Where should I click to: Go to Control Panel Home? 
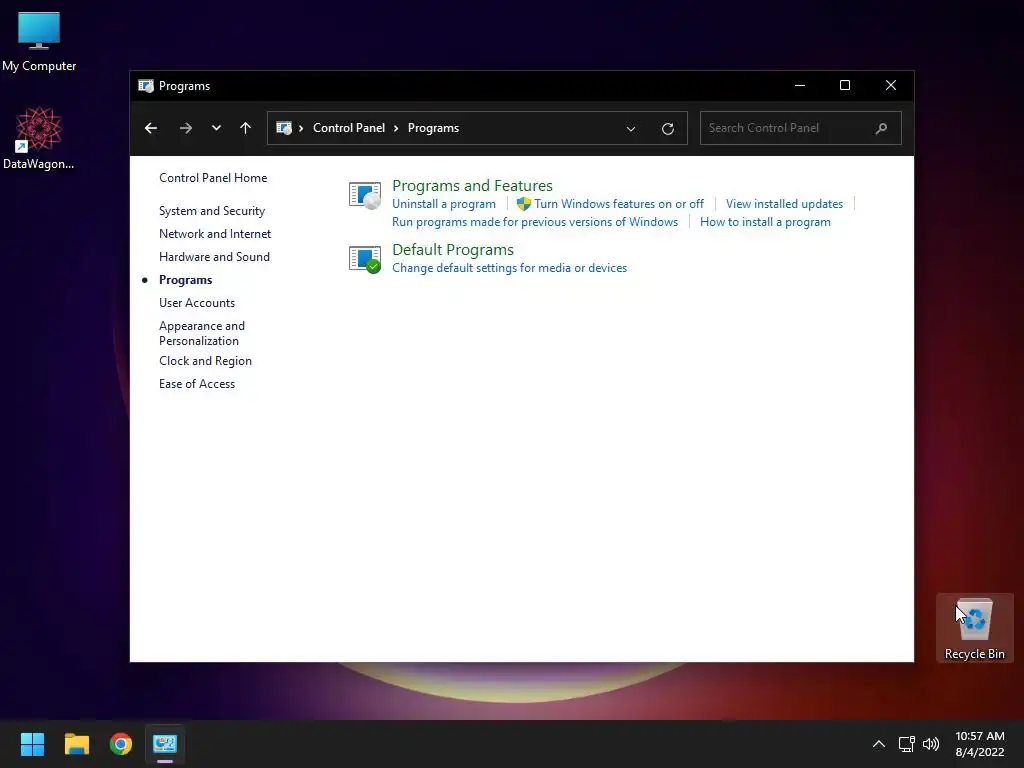pos(213,178)
